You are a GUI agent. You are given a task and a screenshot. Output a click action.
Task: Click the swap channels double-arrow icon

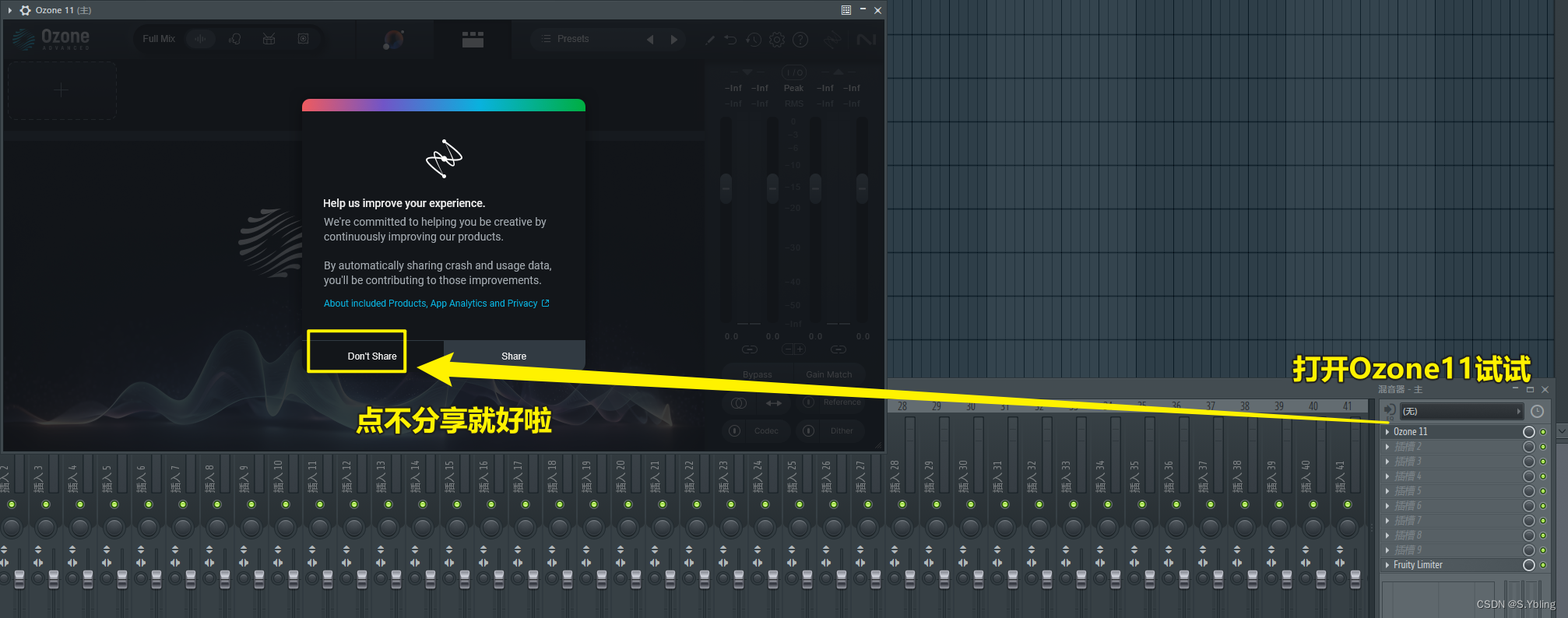[x=774, y=402]
